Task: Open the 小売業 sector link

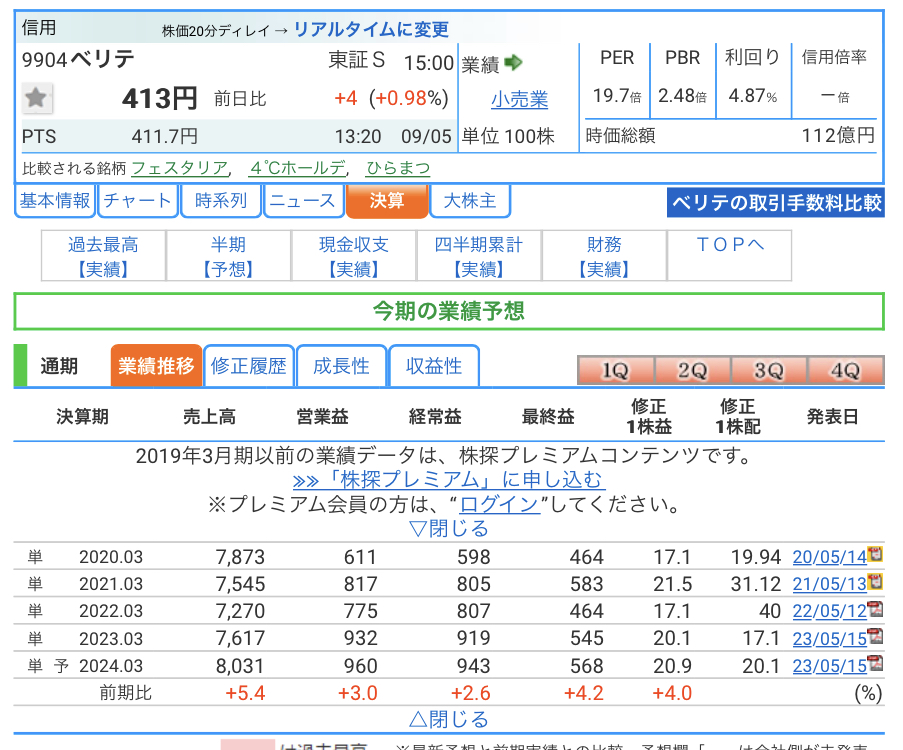Action: click(x=519, y=100)
